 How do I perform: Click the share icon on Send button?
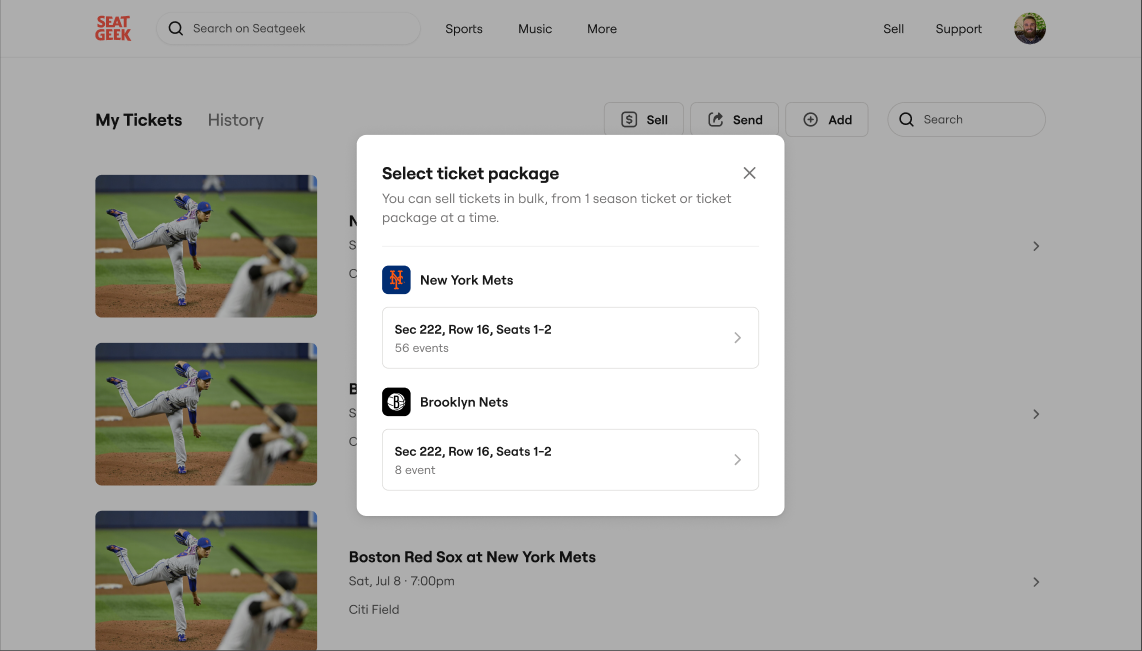point(716,119)
